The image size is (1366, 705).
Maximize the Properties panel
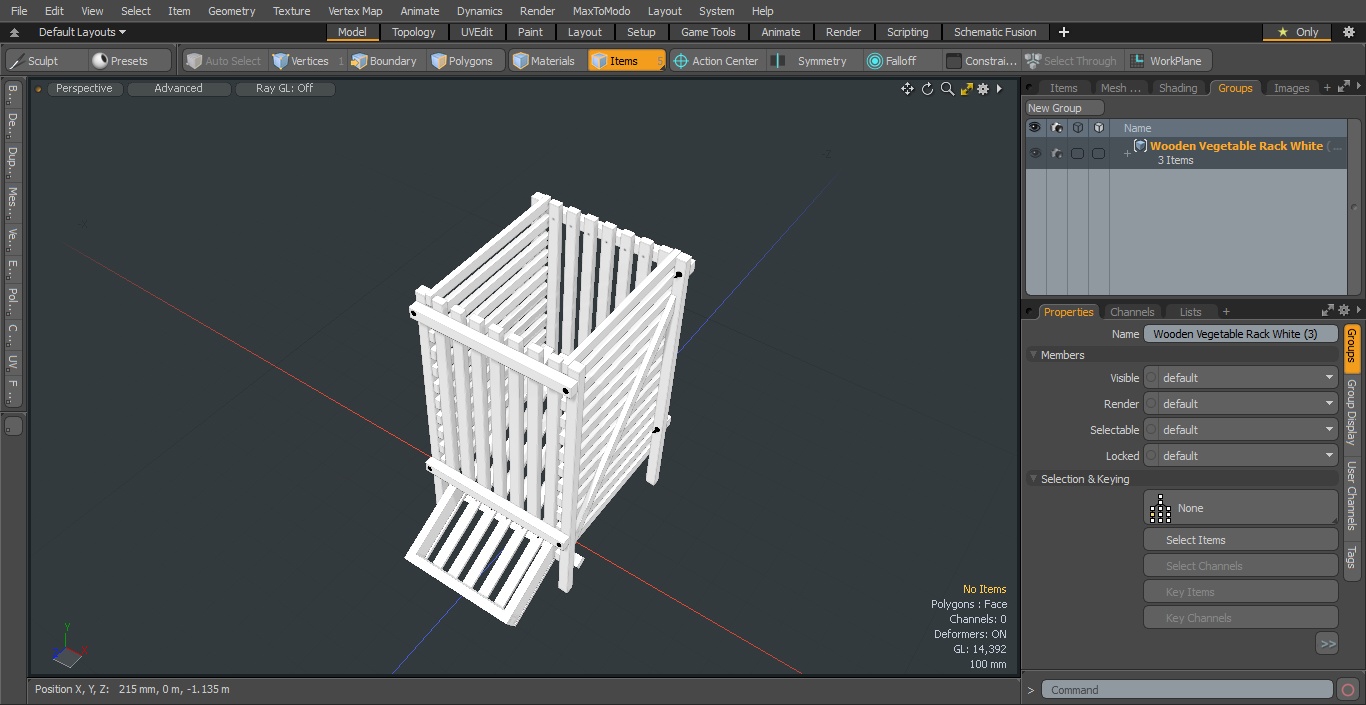(x=1328, y=311)
